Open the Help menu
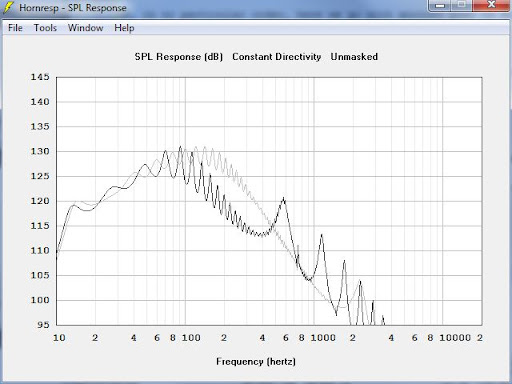Viewport: 512px width, 384px height. tap(124, 28)
